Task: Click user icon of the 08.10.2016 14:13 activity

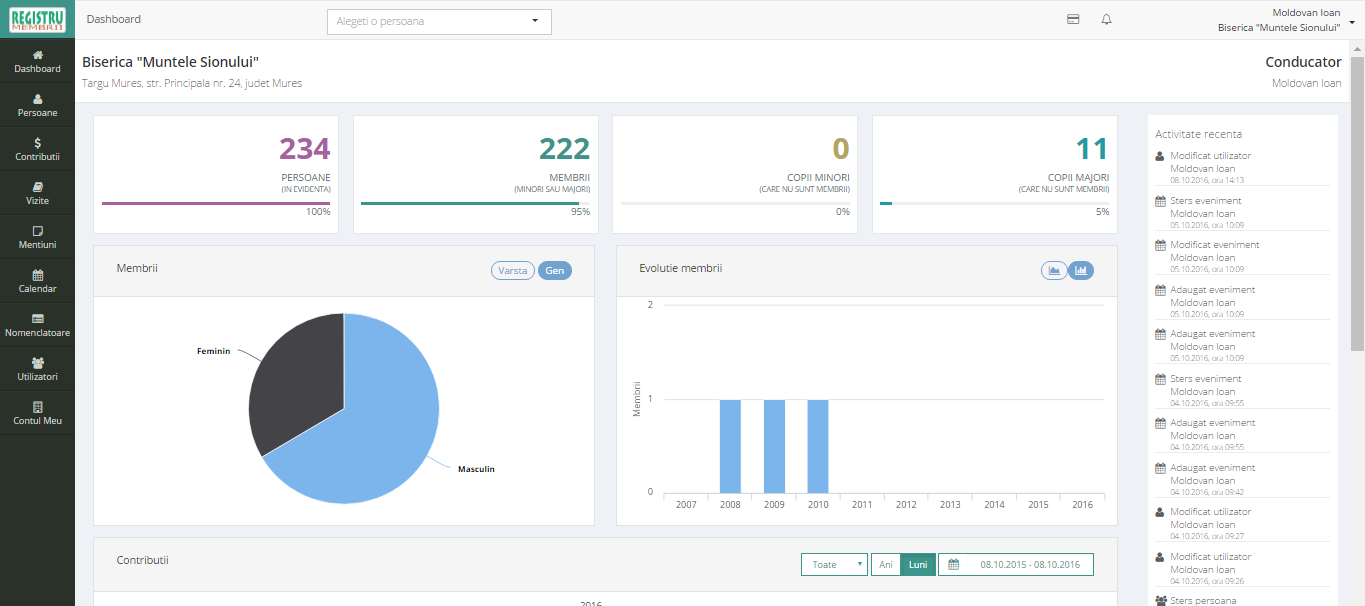Action: click(1160, 156)
